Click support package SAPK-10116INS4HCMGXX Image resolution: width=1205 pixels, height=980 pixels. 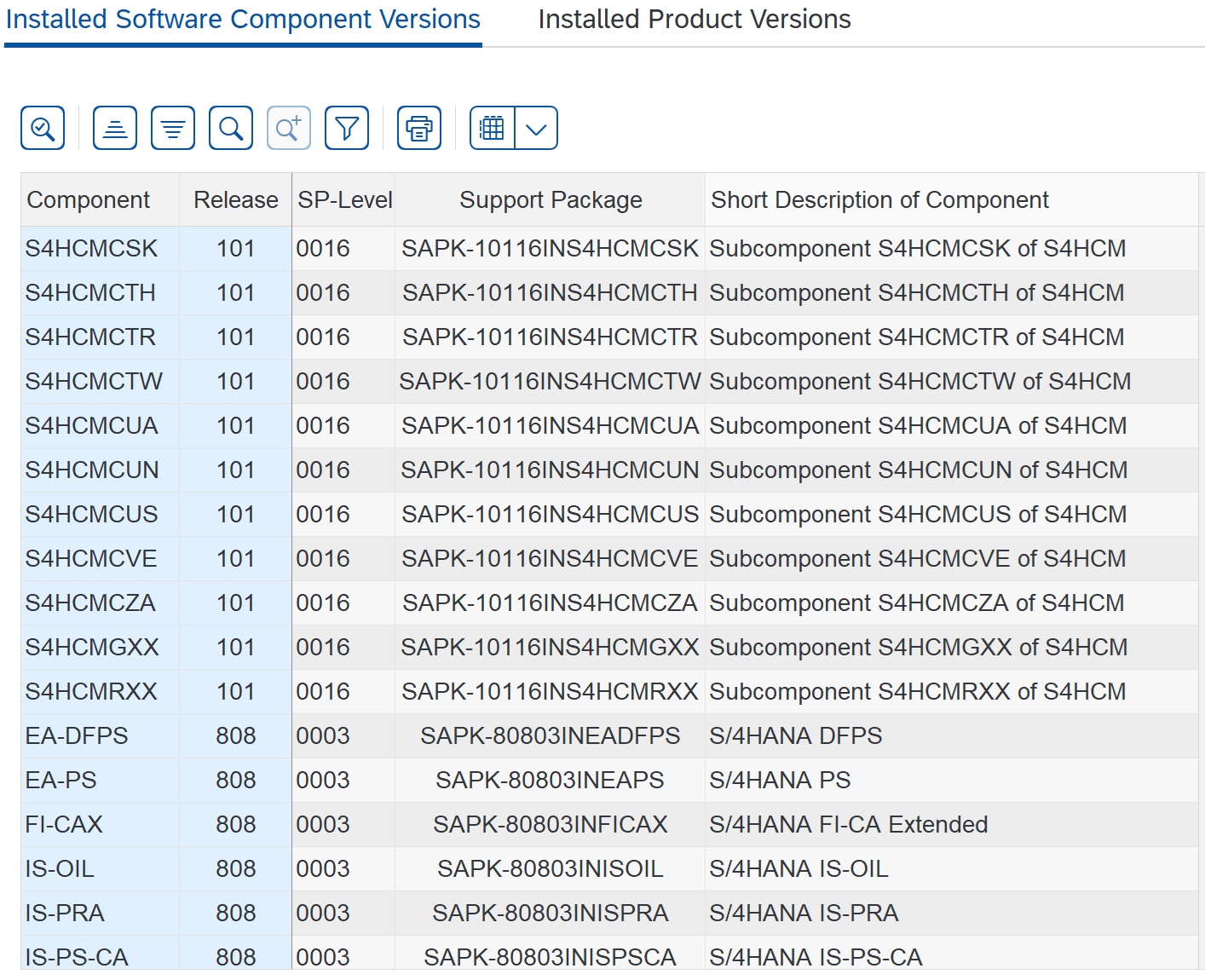click(x=551, y=647)
